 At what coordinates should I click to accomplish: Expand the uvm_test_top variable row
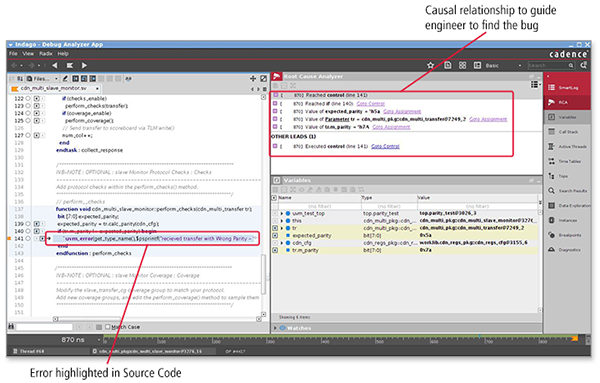pos(282,213)
